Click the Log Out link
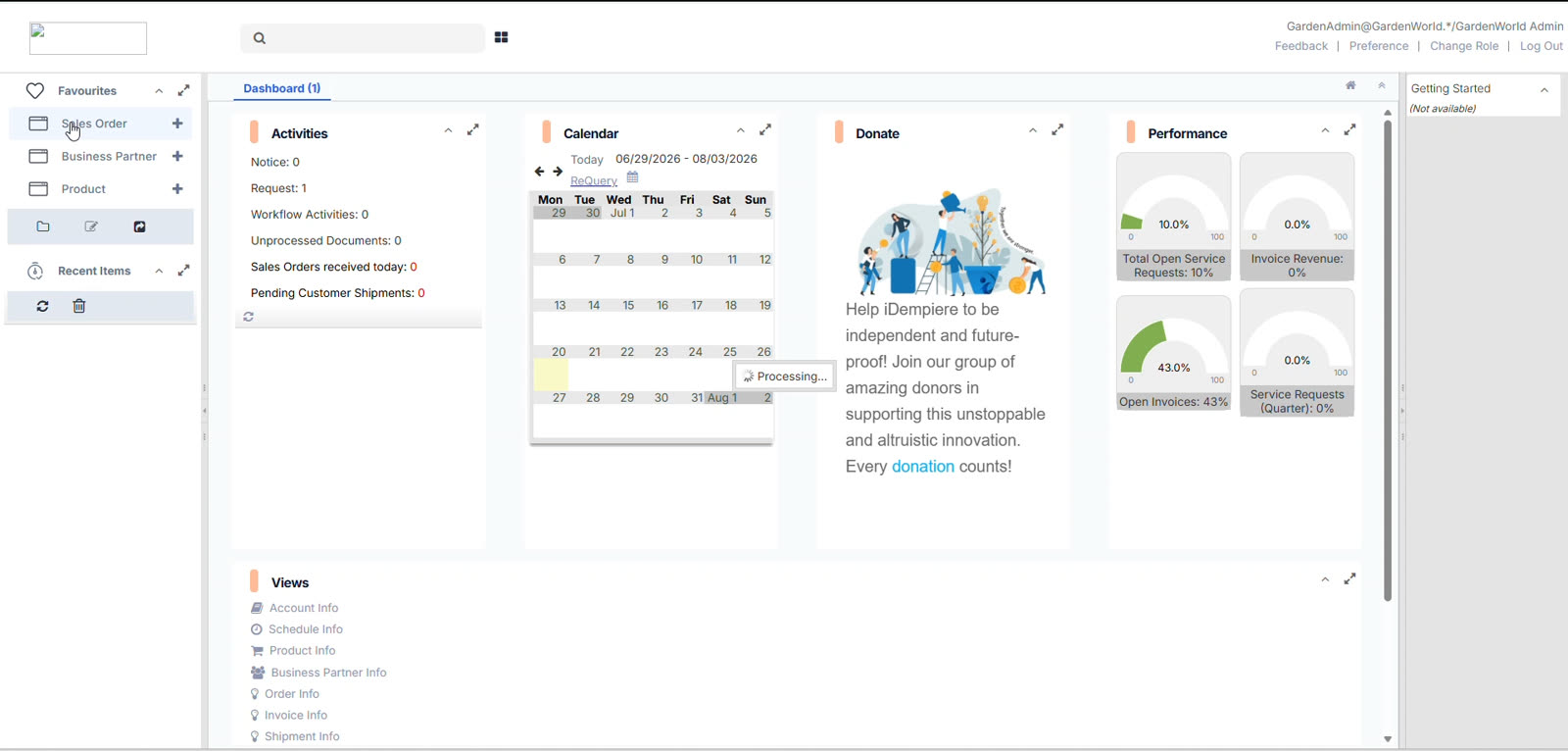1568x751 pixels. click(1542, 46)
